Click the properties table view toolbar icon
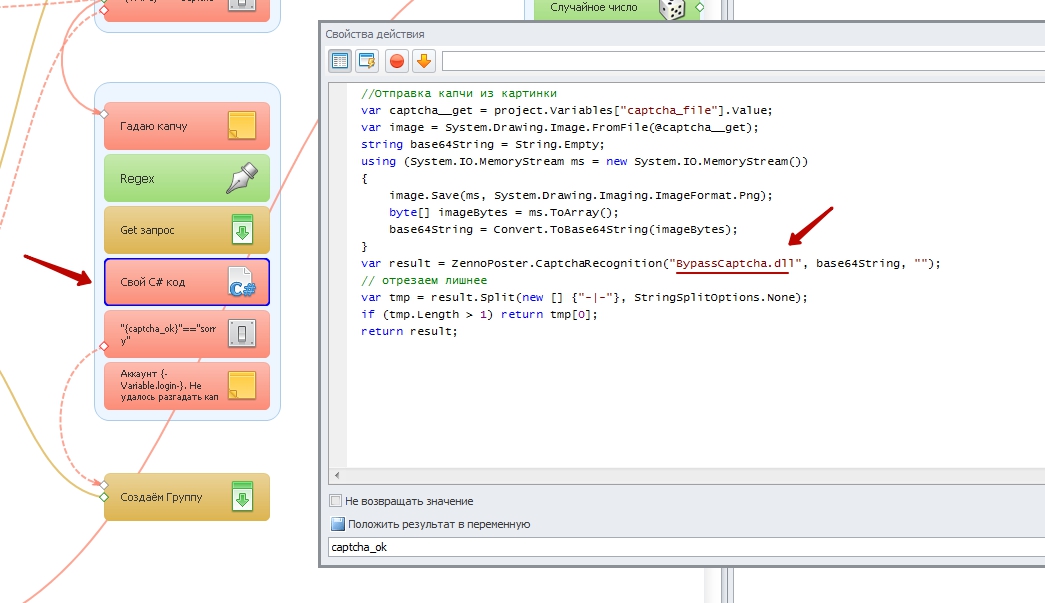The image size is (1045, 603). (x=340, y=61)
